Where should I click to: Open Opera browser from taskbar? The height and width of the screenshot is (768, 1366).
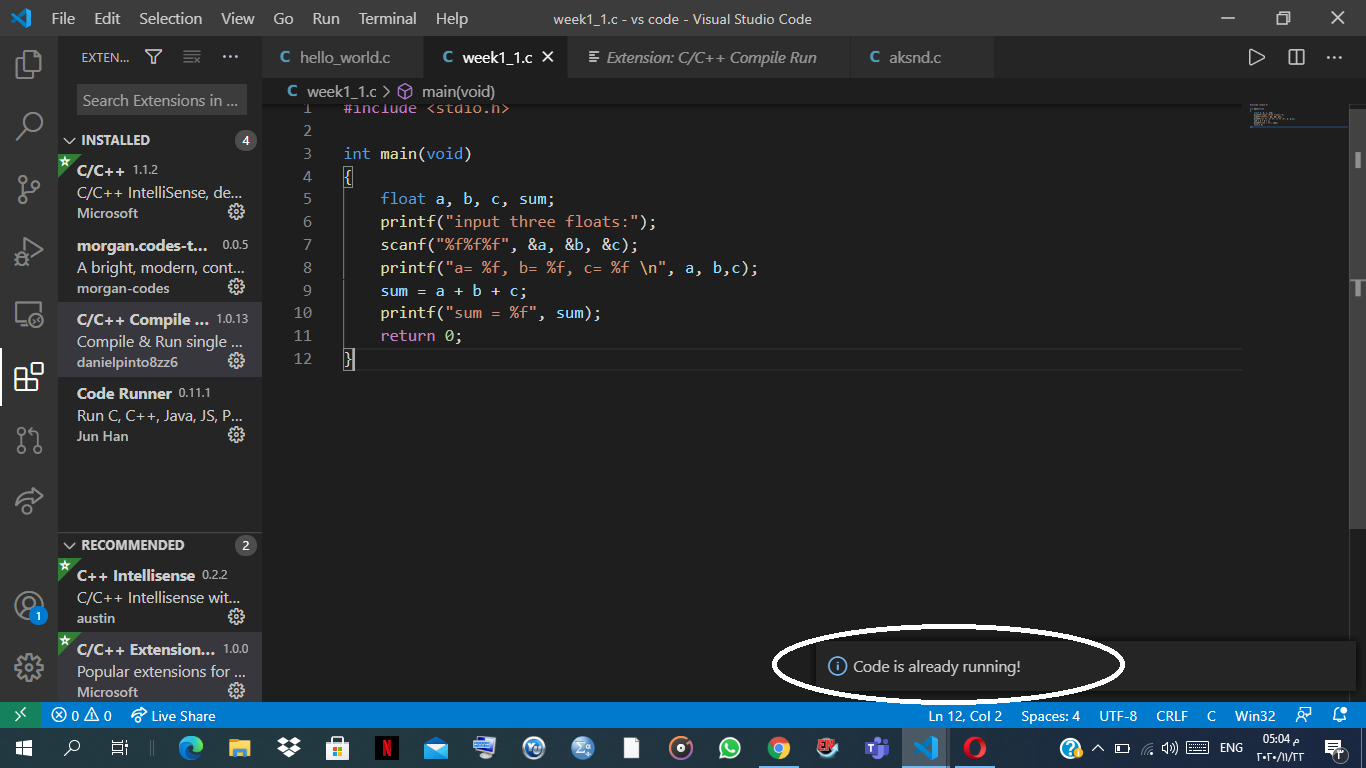[x=975, y=747]
